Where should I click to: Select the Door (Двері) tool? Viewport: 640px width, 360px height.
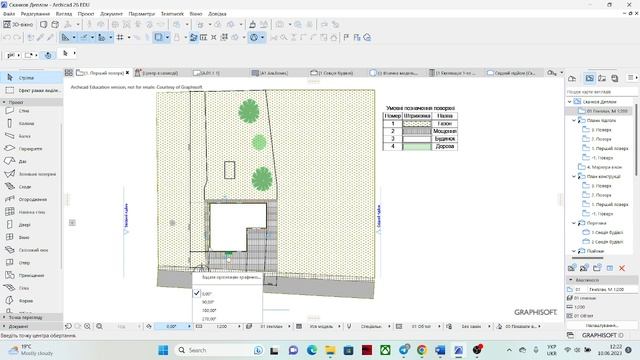tap(31, 224)
